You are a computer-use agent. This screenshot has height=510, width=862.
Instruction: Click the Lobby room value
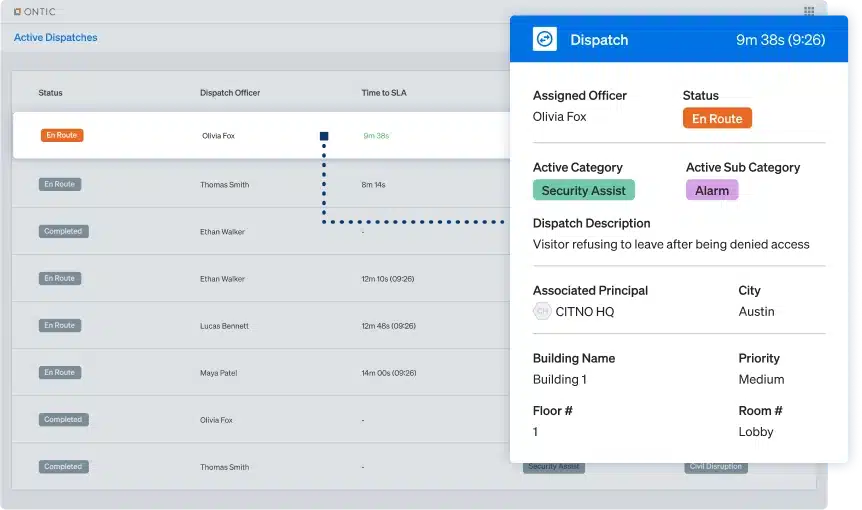756,432
